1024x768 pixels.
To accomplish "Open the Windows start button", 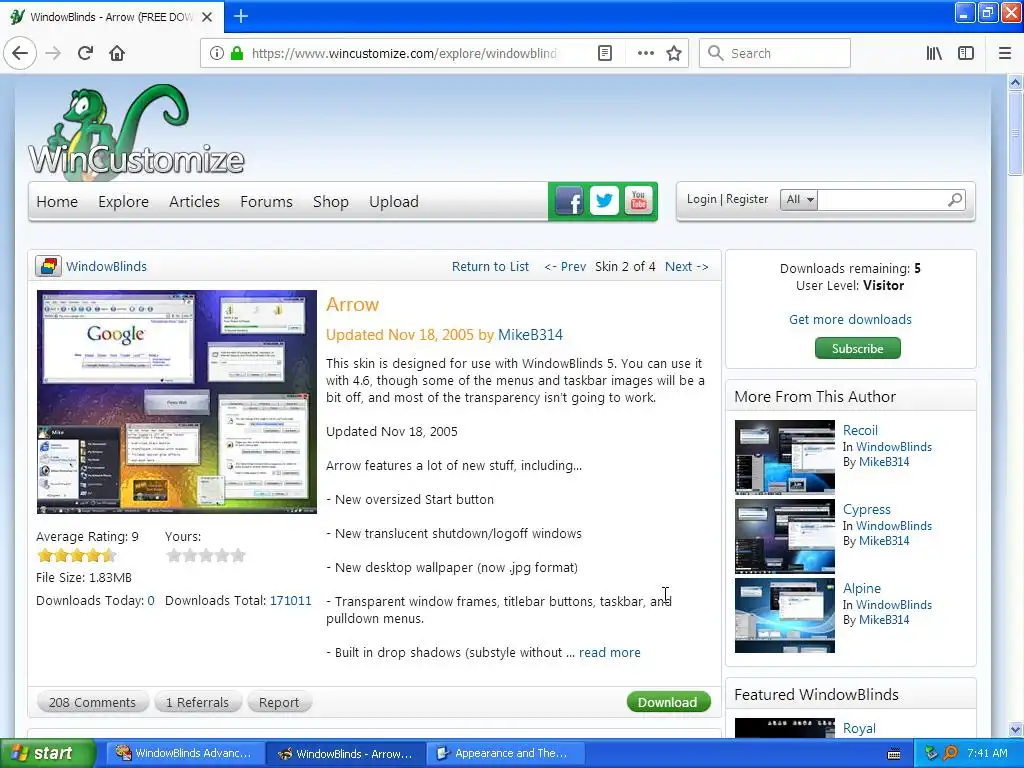I will [47, 753].
